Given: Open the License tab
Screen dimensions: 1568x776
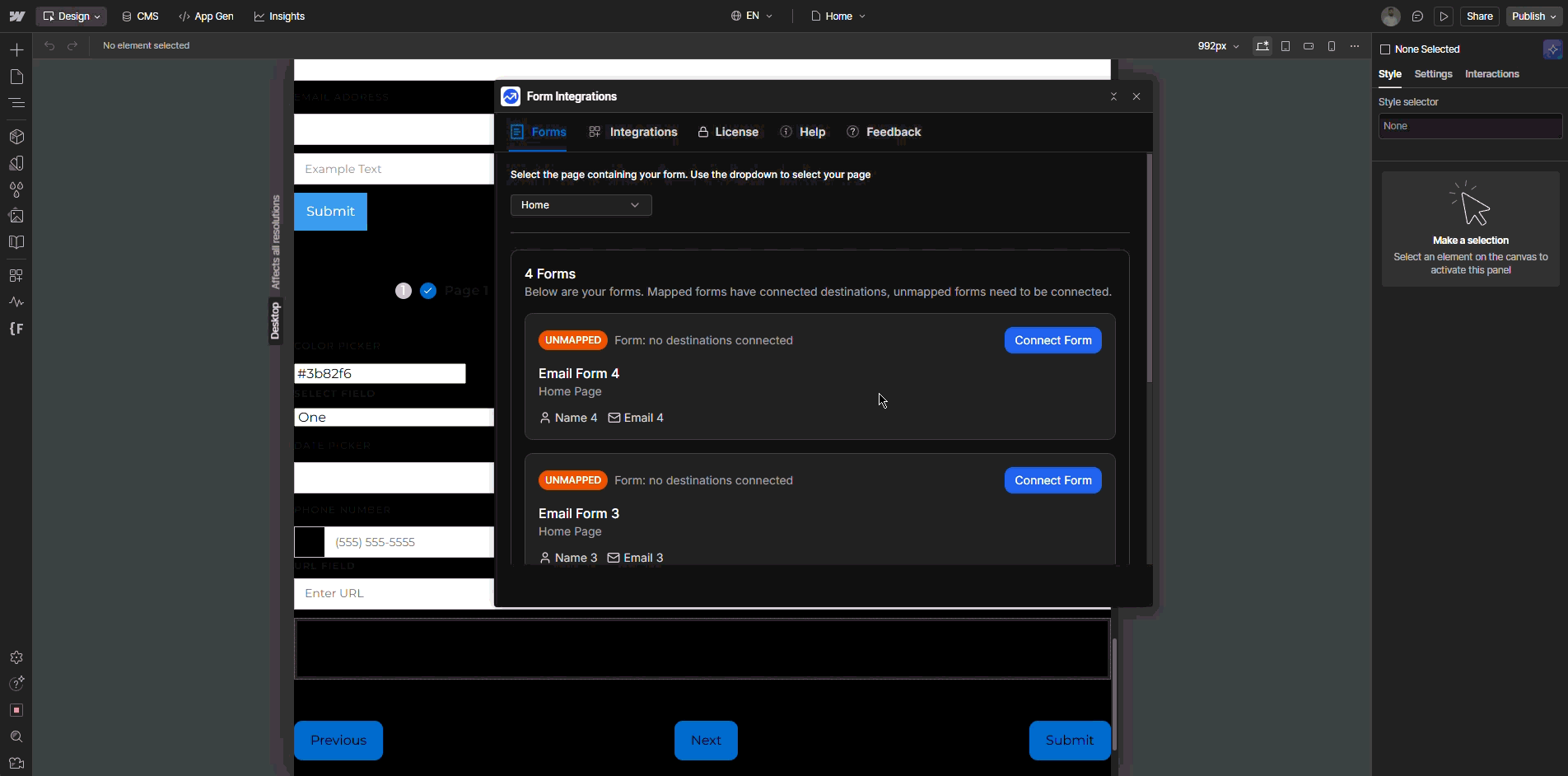Looking at the screenshot, I should [x=728, y=132].
